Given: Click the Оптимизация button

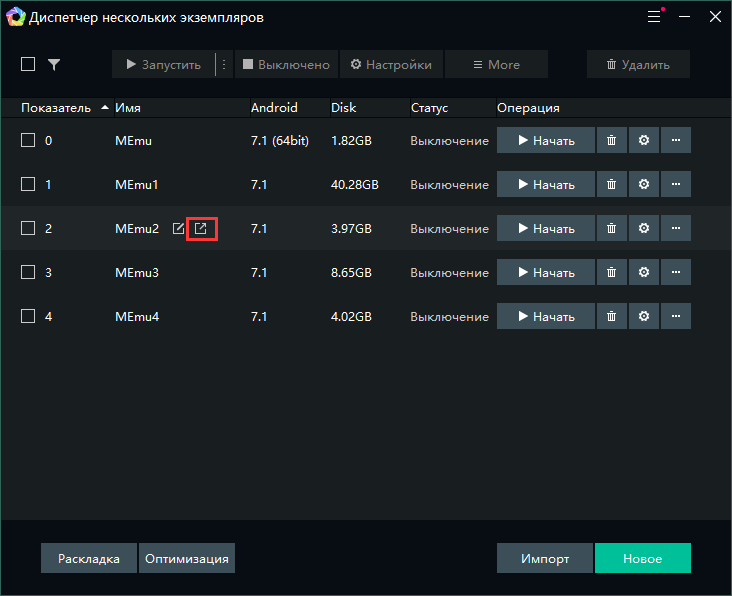Looking at the screenshot, I should [187, 558].
